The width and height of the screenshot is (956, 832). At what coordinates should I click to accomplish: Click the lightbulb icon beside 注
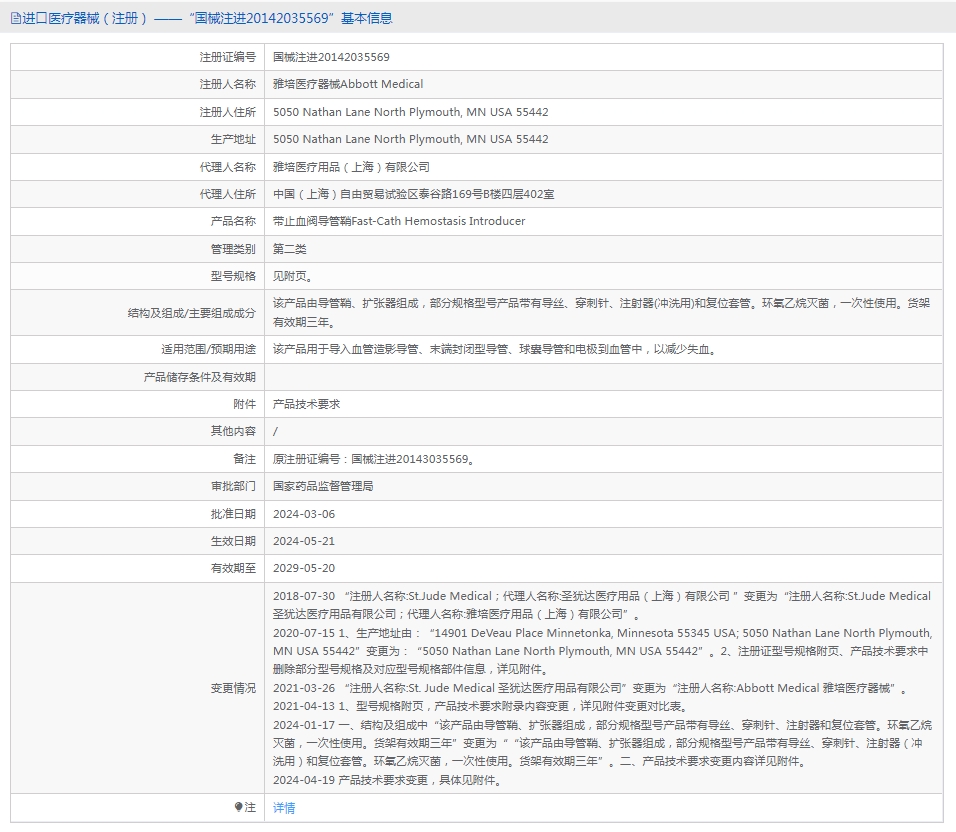point(238,807)
